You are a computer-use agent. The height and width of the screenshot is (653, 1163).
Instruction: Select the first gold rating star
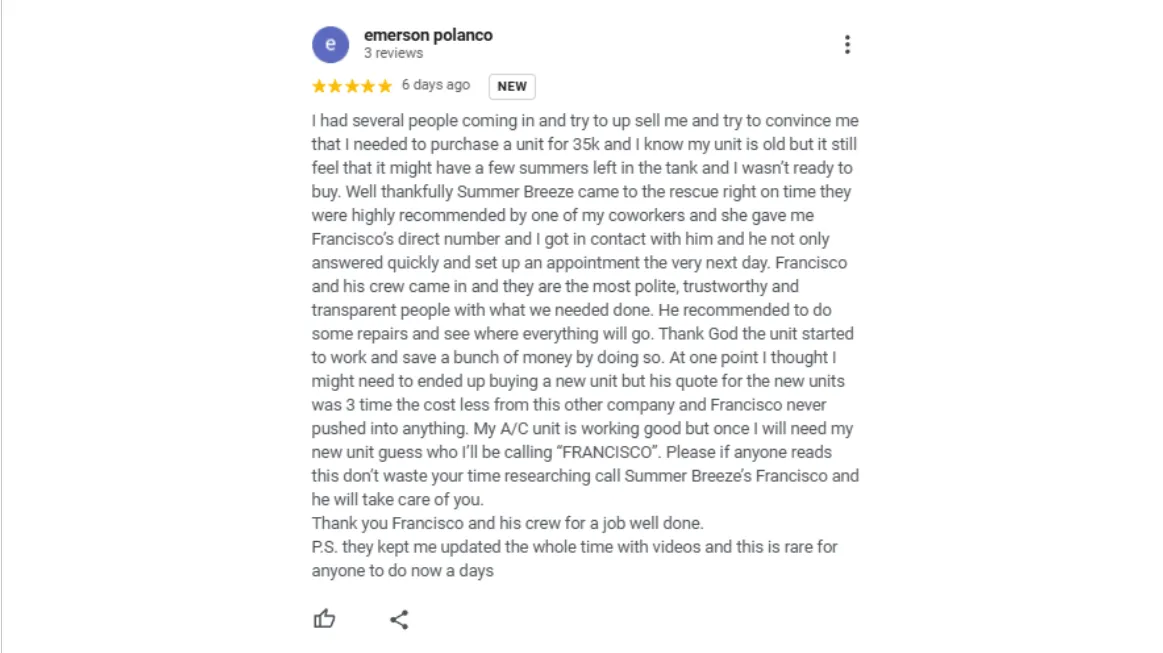319,86
